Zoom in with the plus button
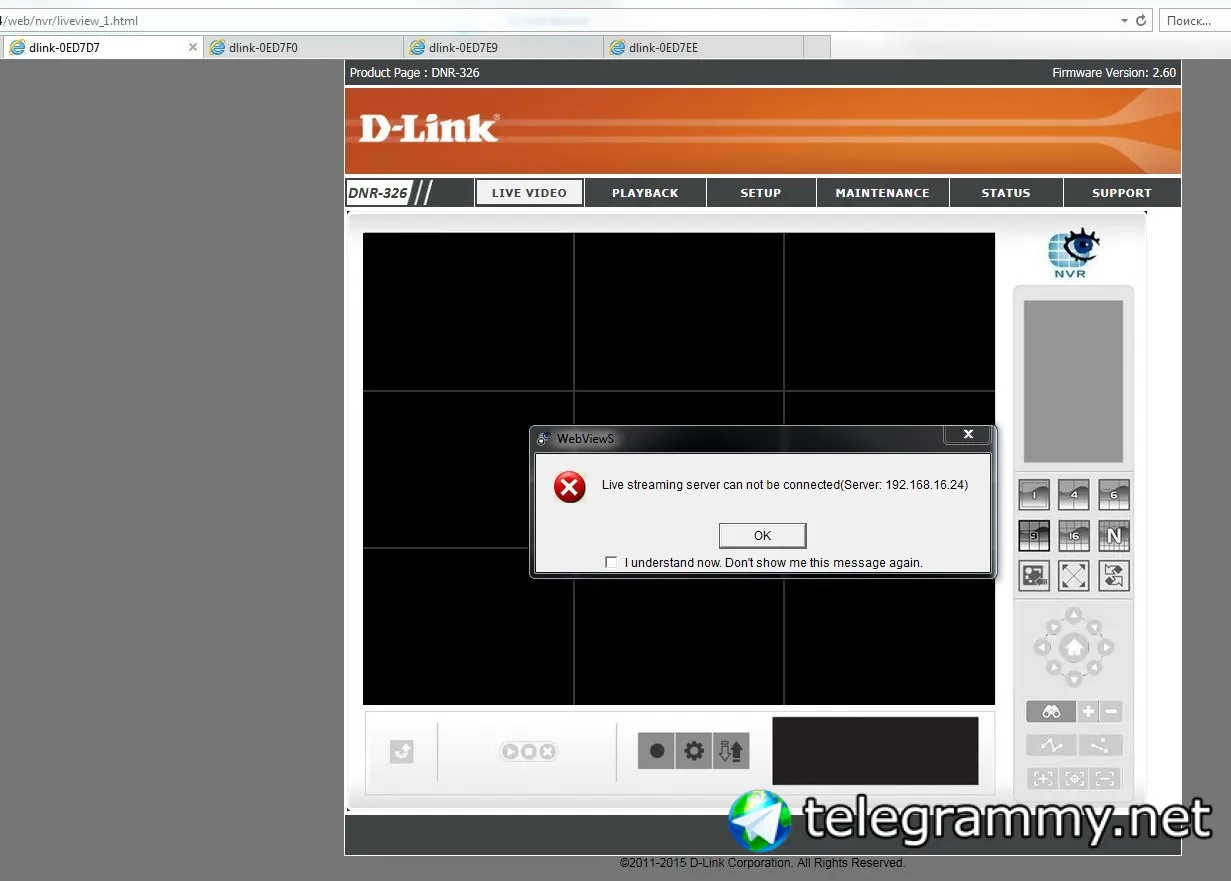The height and width of the screenshot is (881, 1231). (x=1089, y=712)
